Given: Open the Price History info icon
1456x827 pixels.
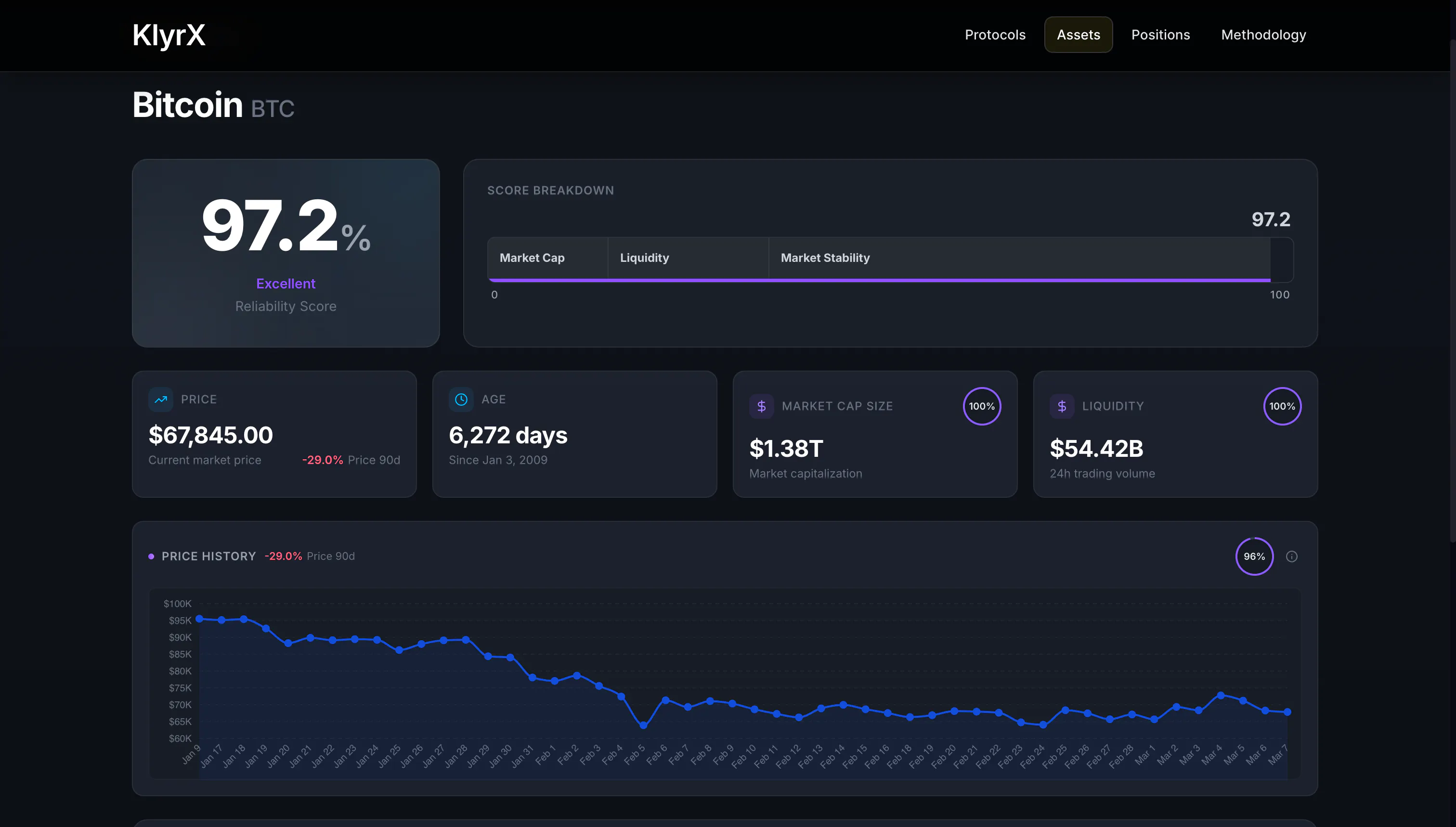Looking at the screenshot, I should (x=1291, y=556).
